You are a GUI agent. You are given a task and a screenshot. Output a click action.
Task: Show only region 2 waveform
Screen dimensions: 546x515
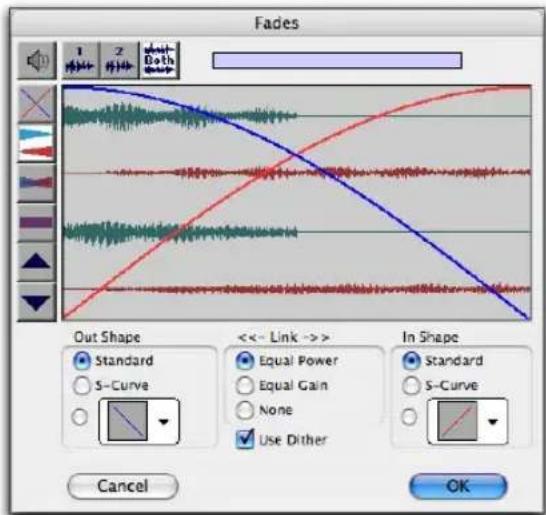click(120, 60)
